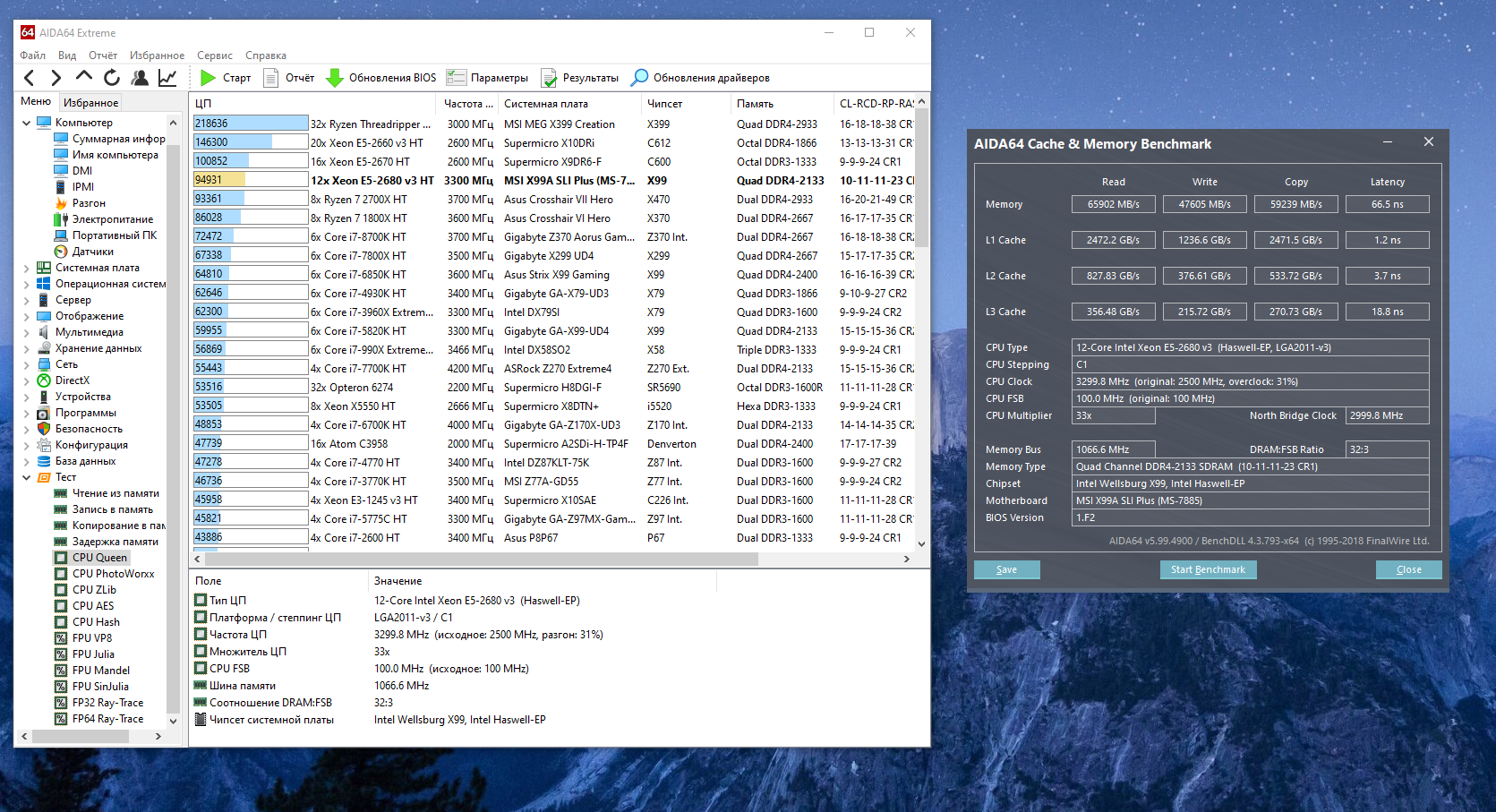Expand the Системная плата node
Image resolution: width=1496 pixels, height=812 pixels.
point(27,268)
